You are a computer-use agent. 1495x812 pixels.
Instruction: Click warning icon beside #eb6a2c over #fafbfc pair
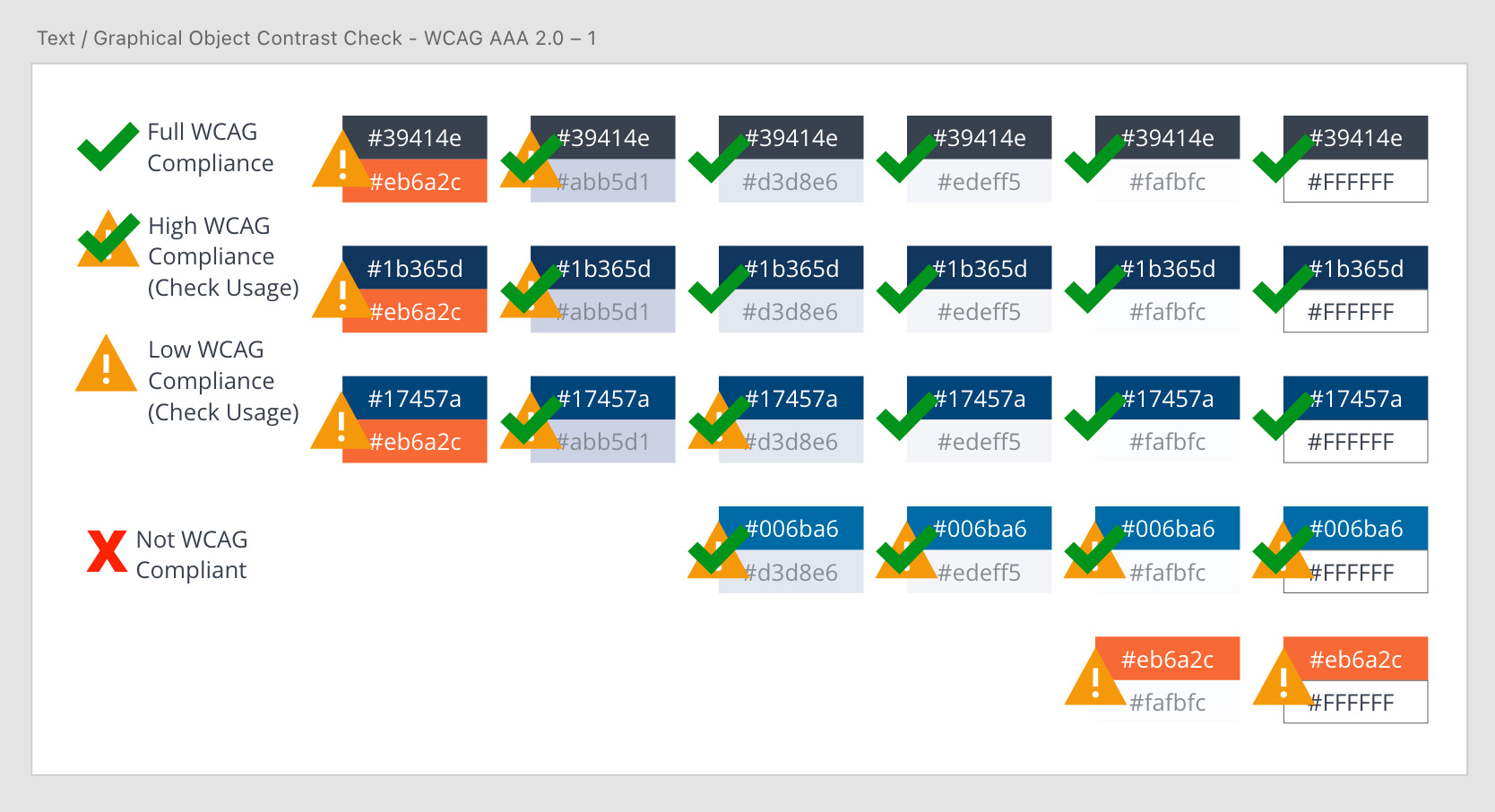[x=1094, y=680]
